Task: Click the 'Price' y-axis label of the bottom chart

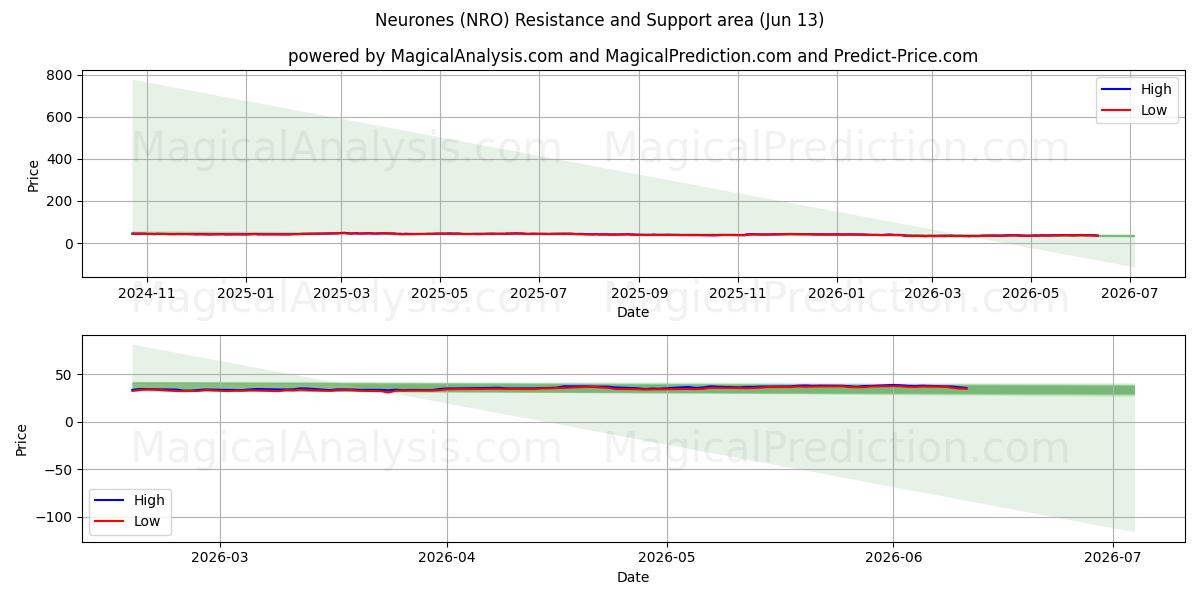Action: 22,439
